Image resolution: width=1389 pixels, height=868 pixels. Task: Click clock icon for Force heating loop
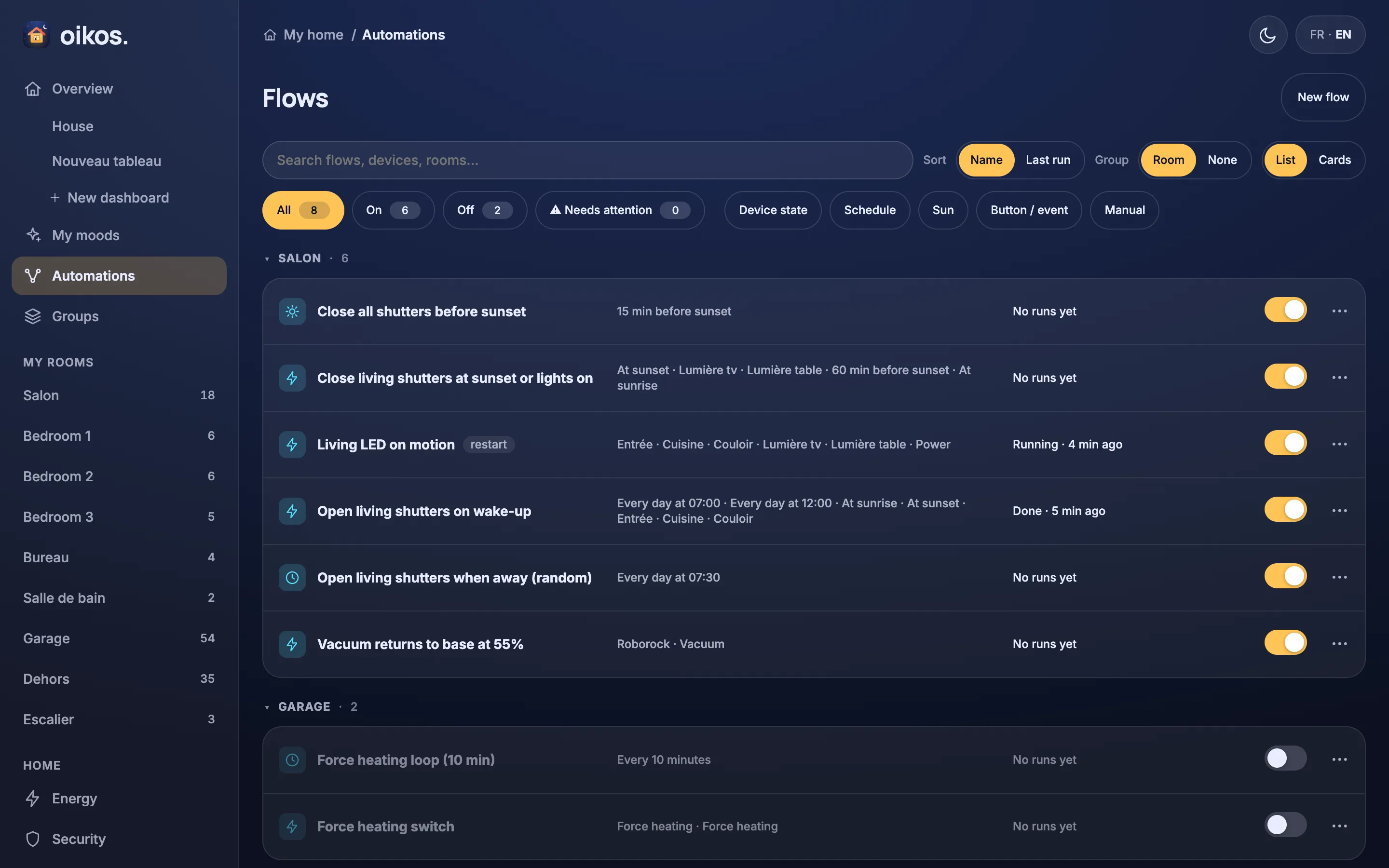[292, 760]
